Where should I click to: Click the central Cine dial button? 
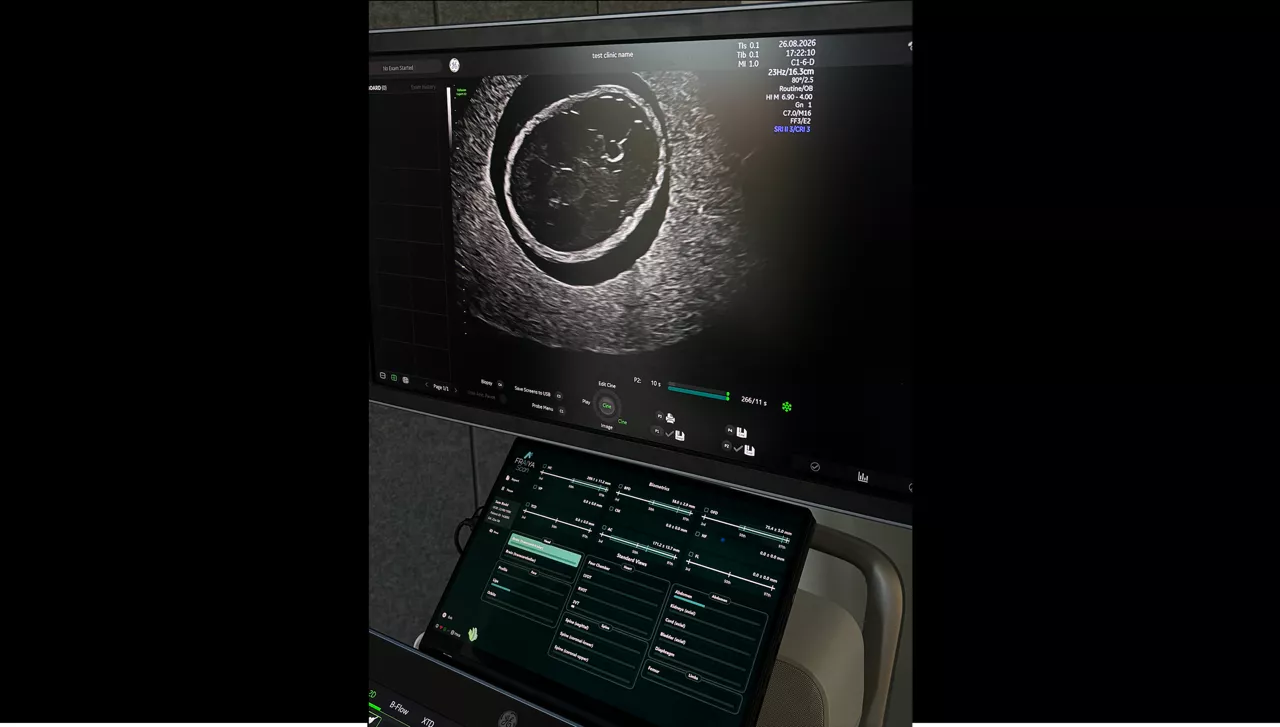click(x=607, y=406)
